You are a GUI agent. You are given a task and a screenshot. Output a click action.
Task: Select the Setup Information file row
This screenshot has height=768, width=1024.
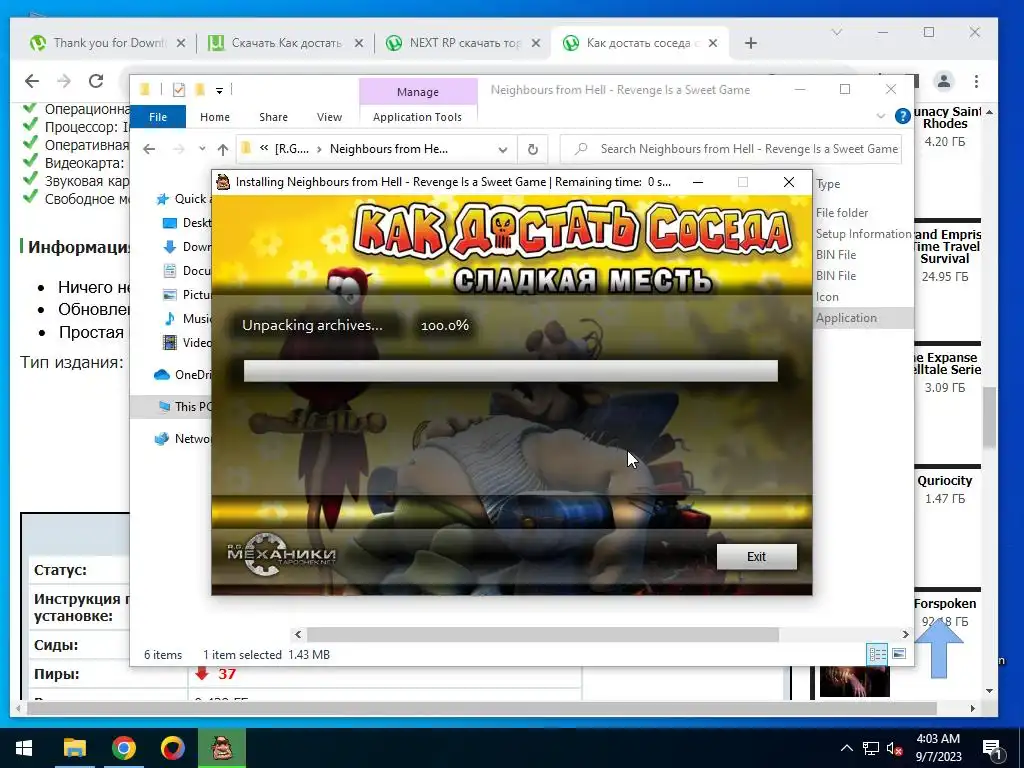click(x=863, y=234)
